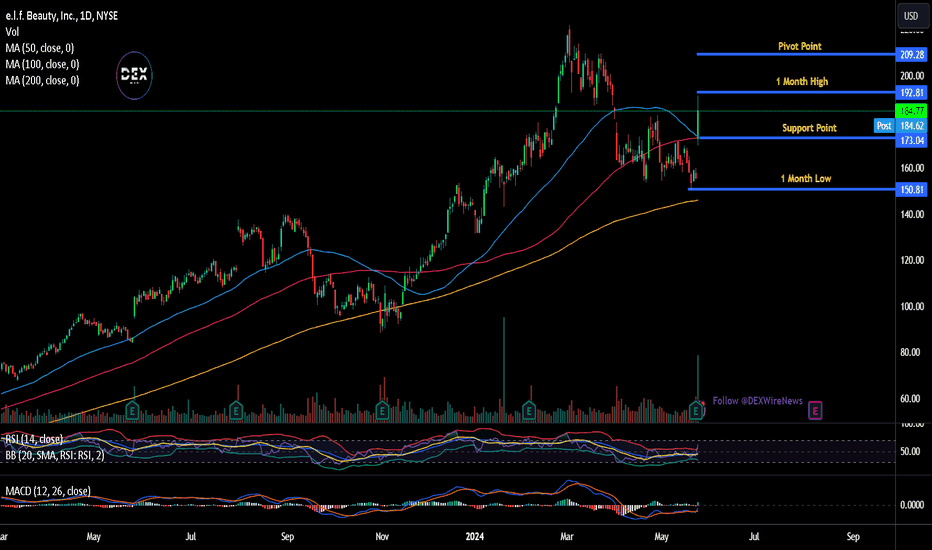
Task: Click the MACD (12, 26, close) indicator label
Action: pyautogui.click(x=48, y=491)
